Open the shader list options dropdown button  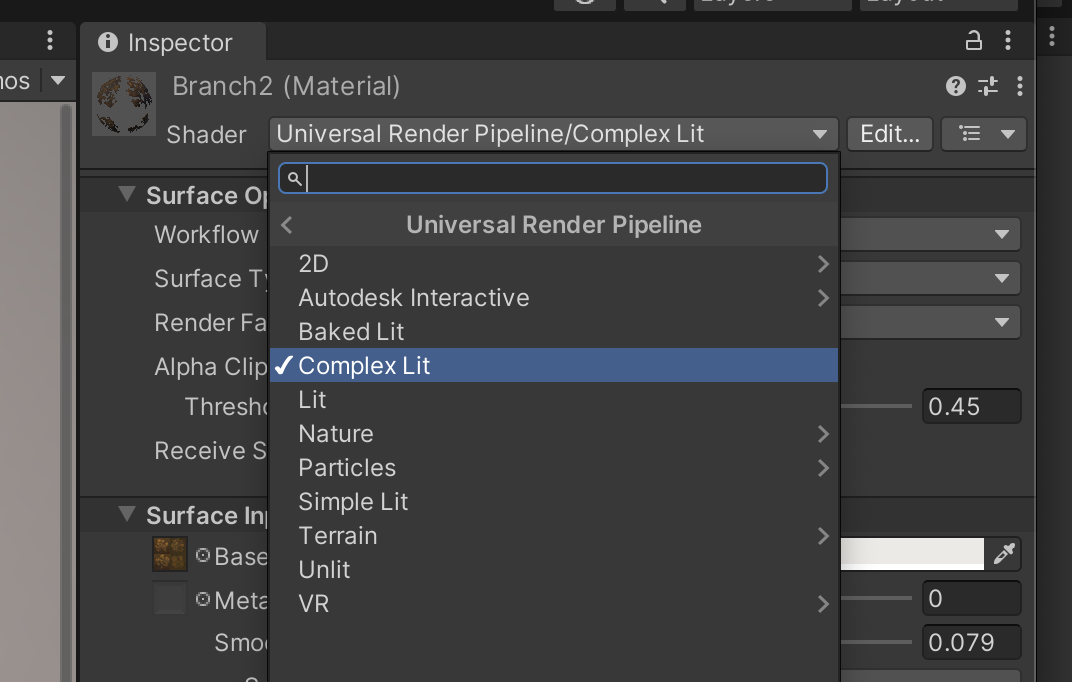tap(984, 134)
